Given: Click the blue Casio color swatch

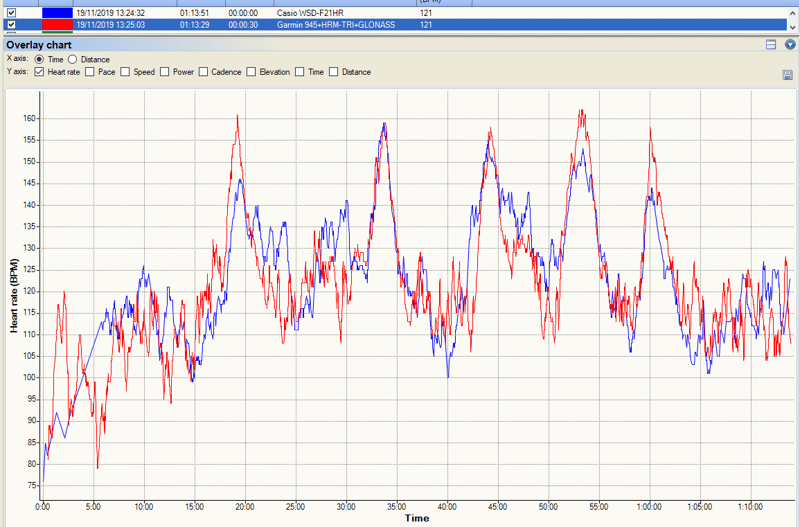Looking at the screenshot, I should 57,13.
